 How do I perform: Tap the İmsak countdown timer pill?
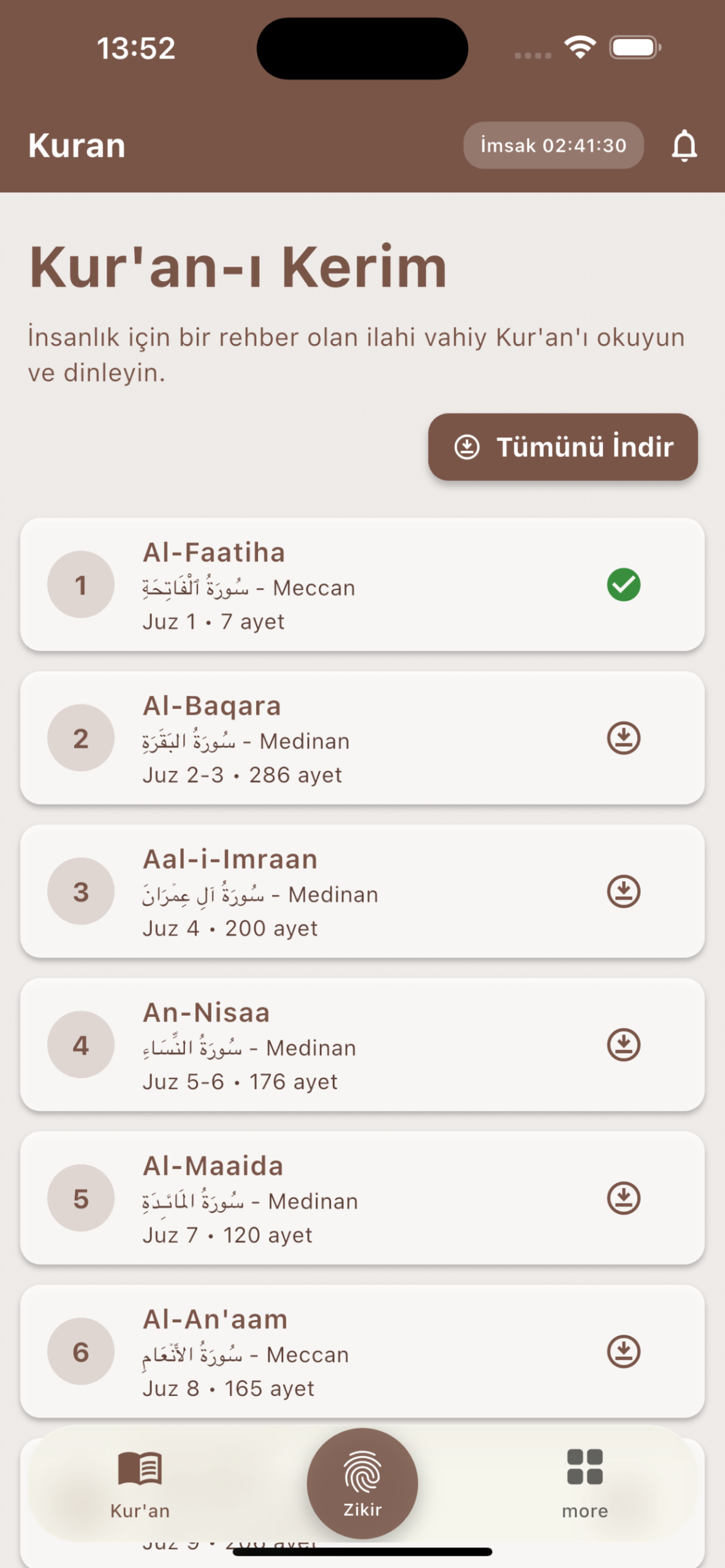(x=553, y=146)
